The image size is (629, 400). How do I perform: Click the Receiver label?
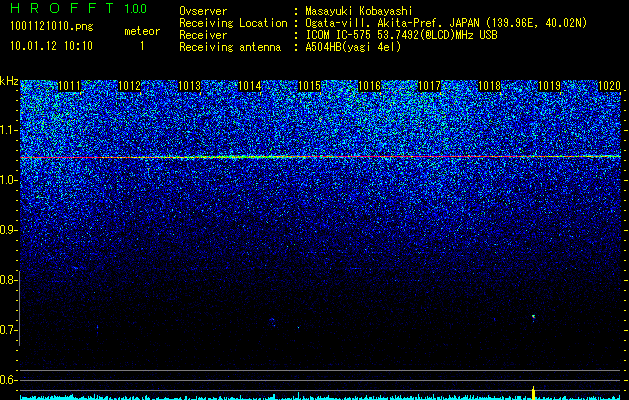tap(203, 35)
